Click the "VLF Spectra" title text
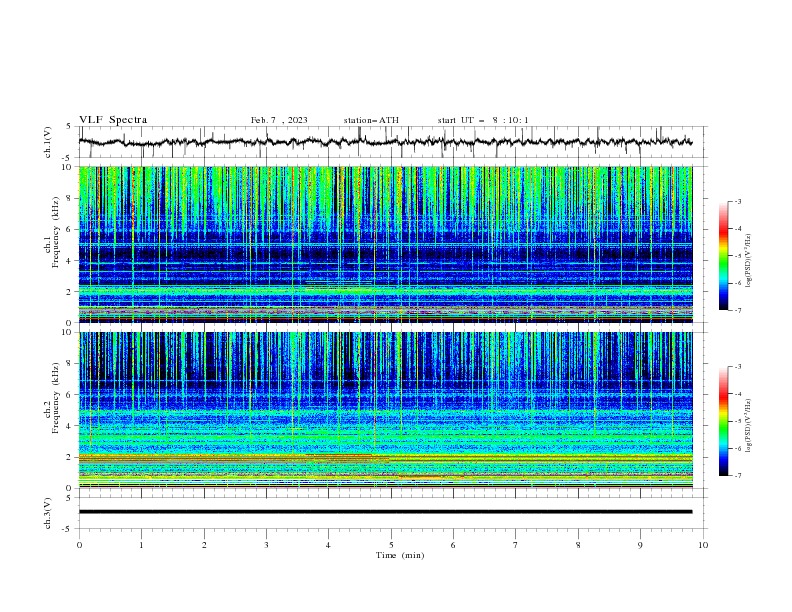792x612 pixels. [x=113, y=120]
